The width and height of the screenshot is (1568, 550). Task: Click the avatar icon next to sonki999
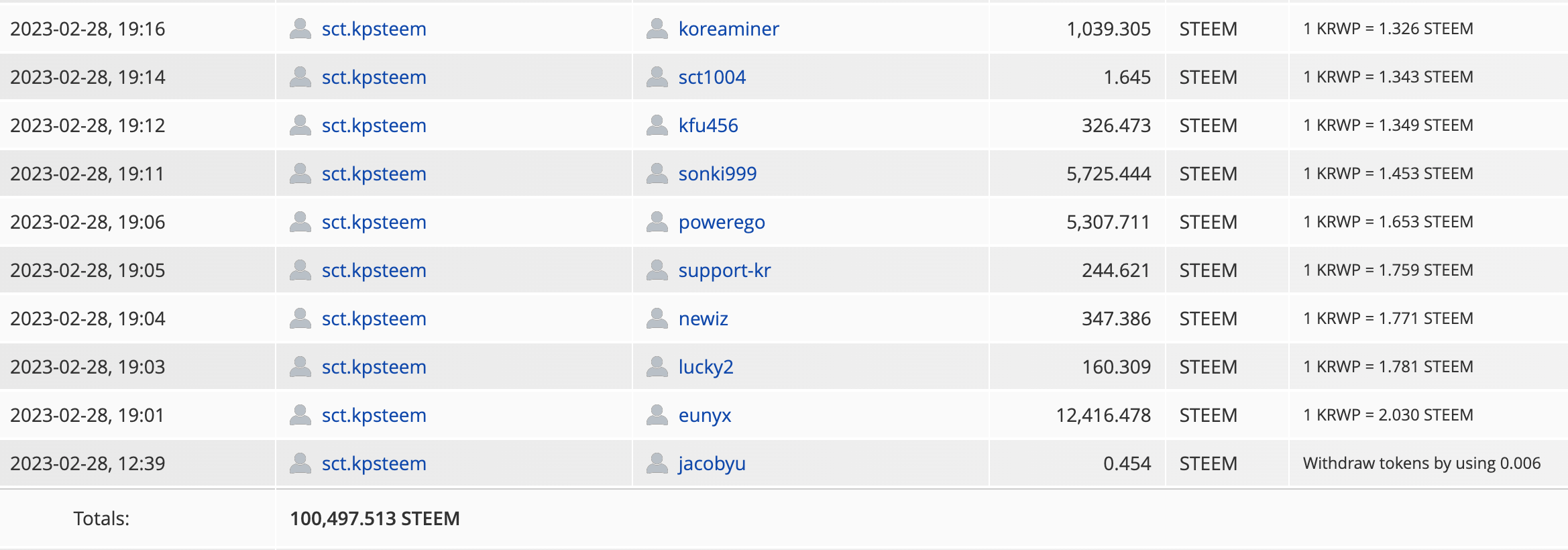pos(657,174)
